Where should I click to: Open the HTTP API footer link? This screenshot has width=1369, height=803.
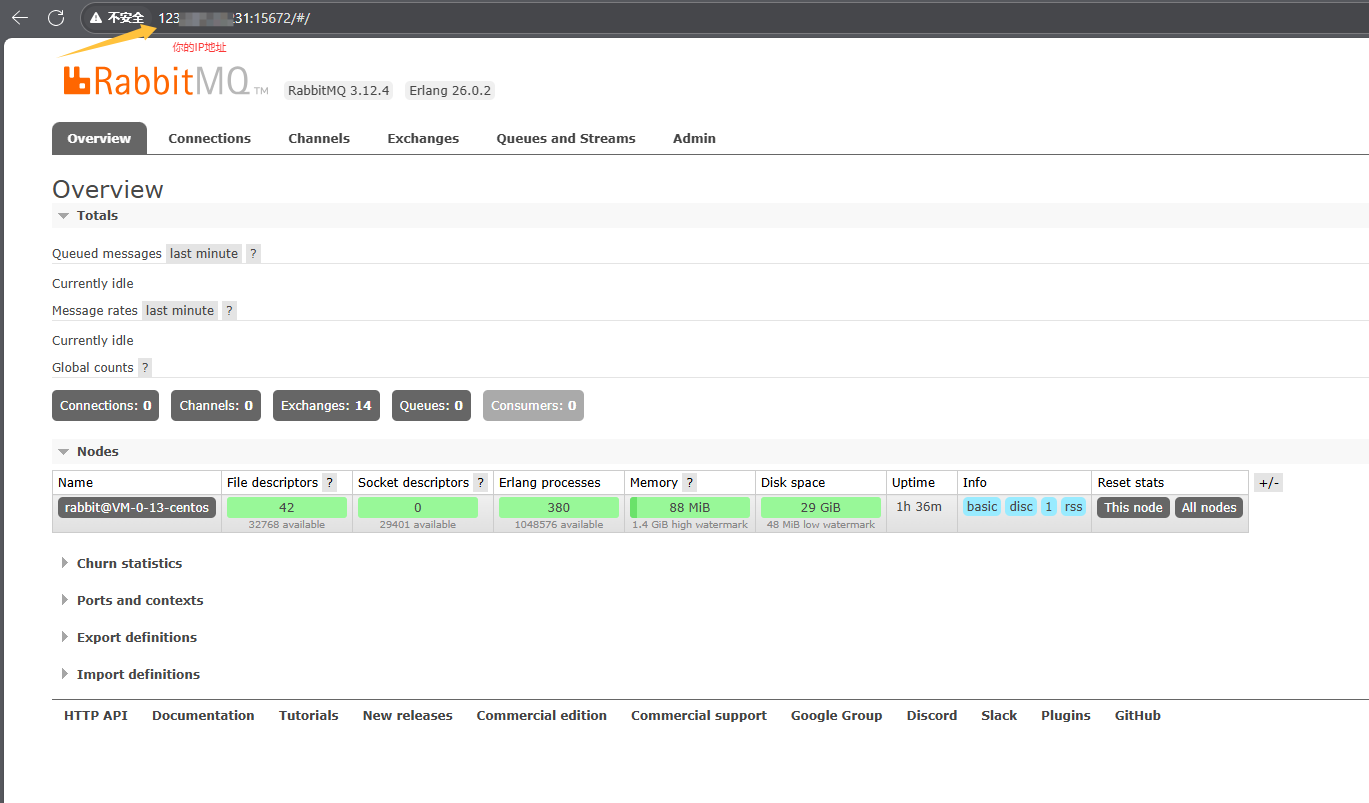pyautogui.click(x=96, y=715)
